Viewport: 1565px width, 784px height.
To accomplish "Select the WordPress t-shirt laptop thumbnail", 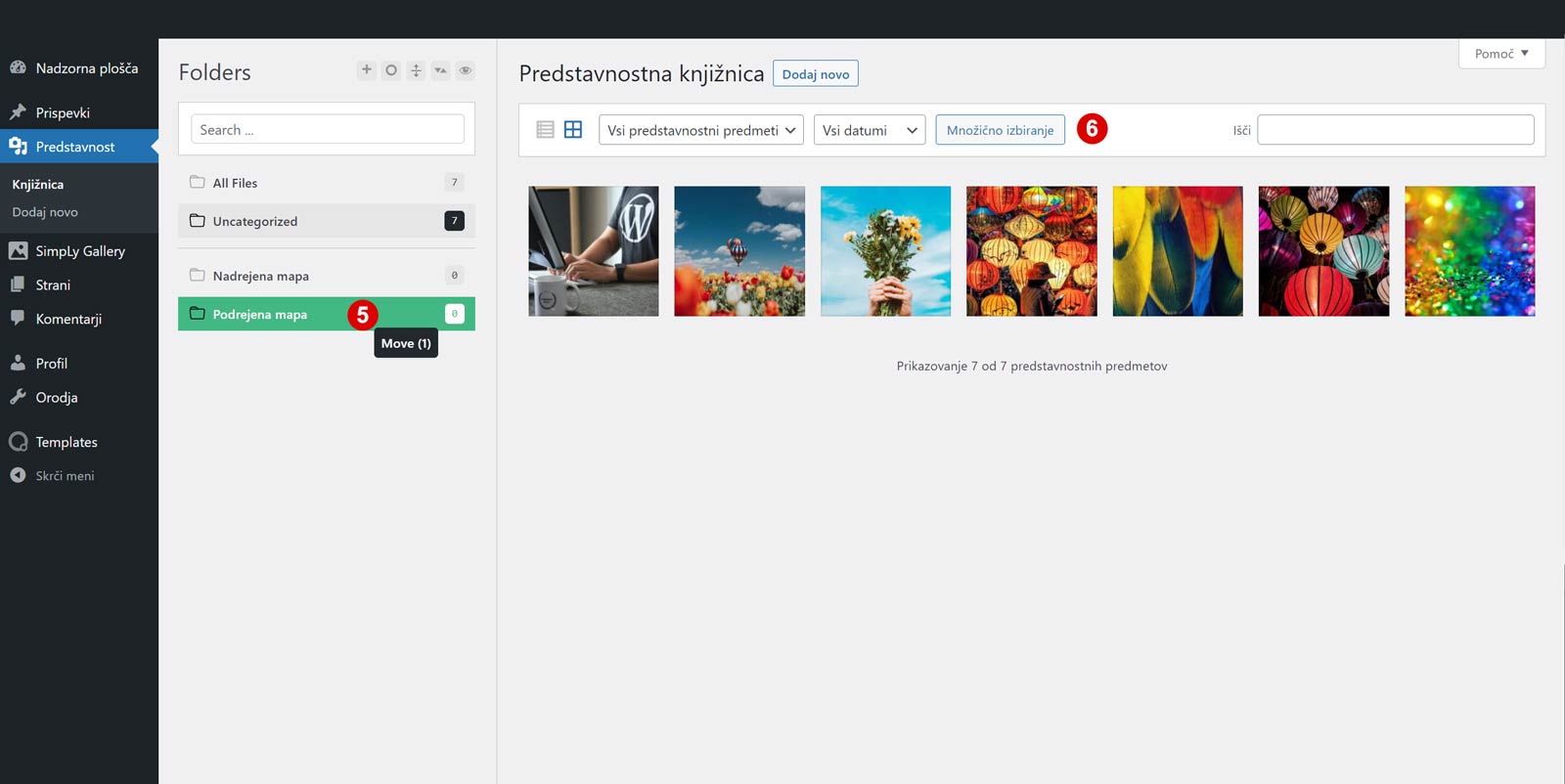I will (x=594, y=251).
